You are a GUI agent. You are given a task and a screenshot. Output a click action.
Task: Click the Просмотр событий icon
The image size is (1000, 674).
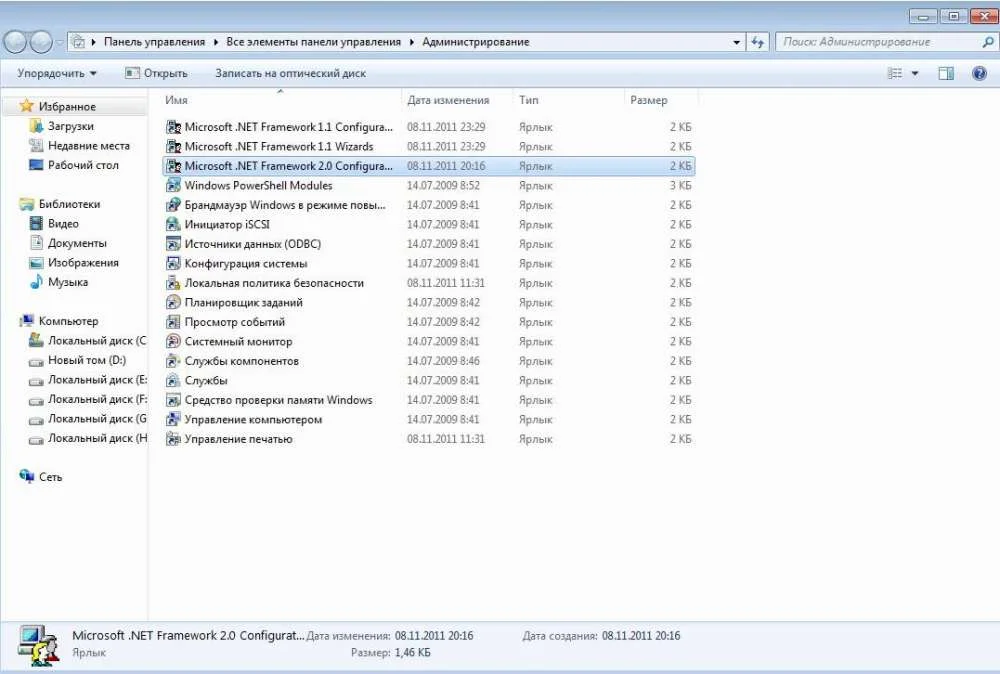coord(173,322)
